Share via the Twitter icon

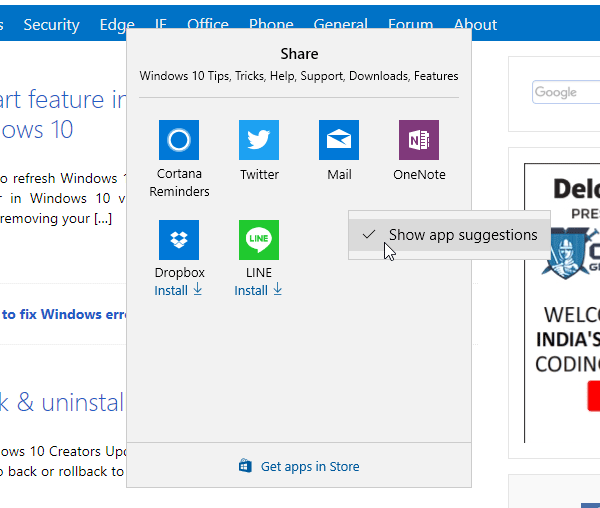point(259,140)
